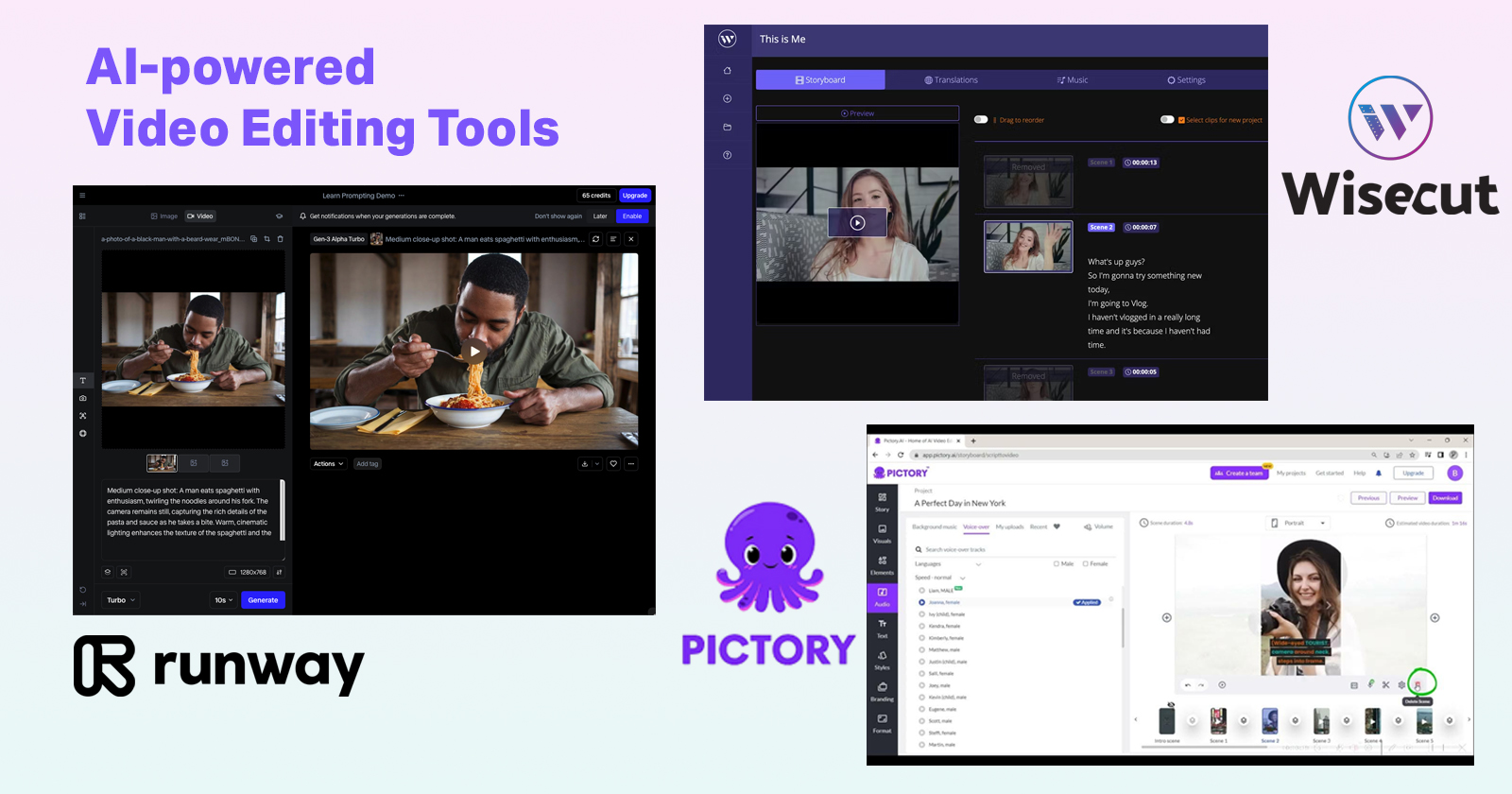
Task: Open Pictory's Portrait aspect dropdown
Action: [1299, 523]
